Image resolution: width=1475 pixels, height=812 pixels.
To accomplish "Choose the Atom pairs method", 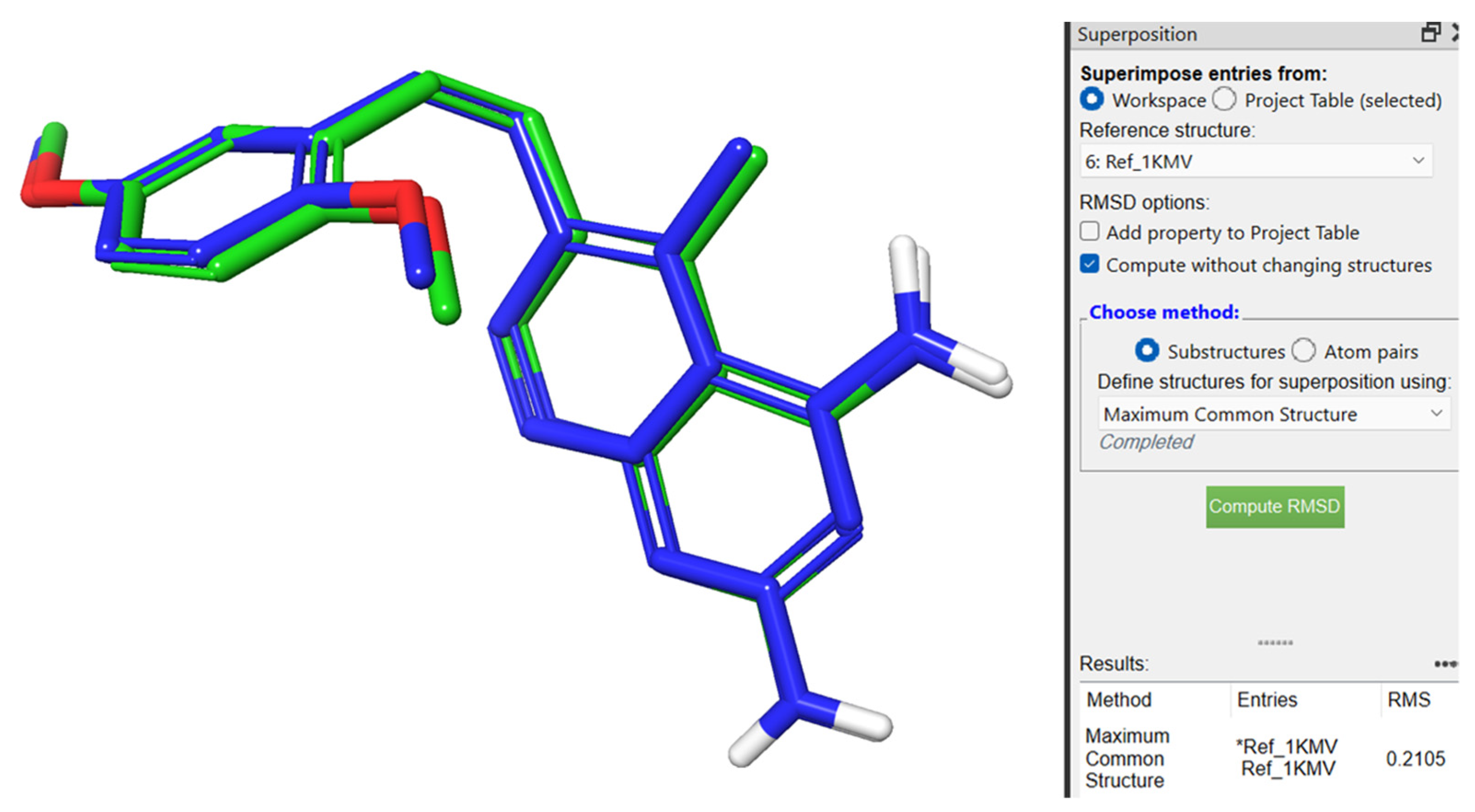I will coord(1303,351).
